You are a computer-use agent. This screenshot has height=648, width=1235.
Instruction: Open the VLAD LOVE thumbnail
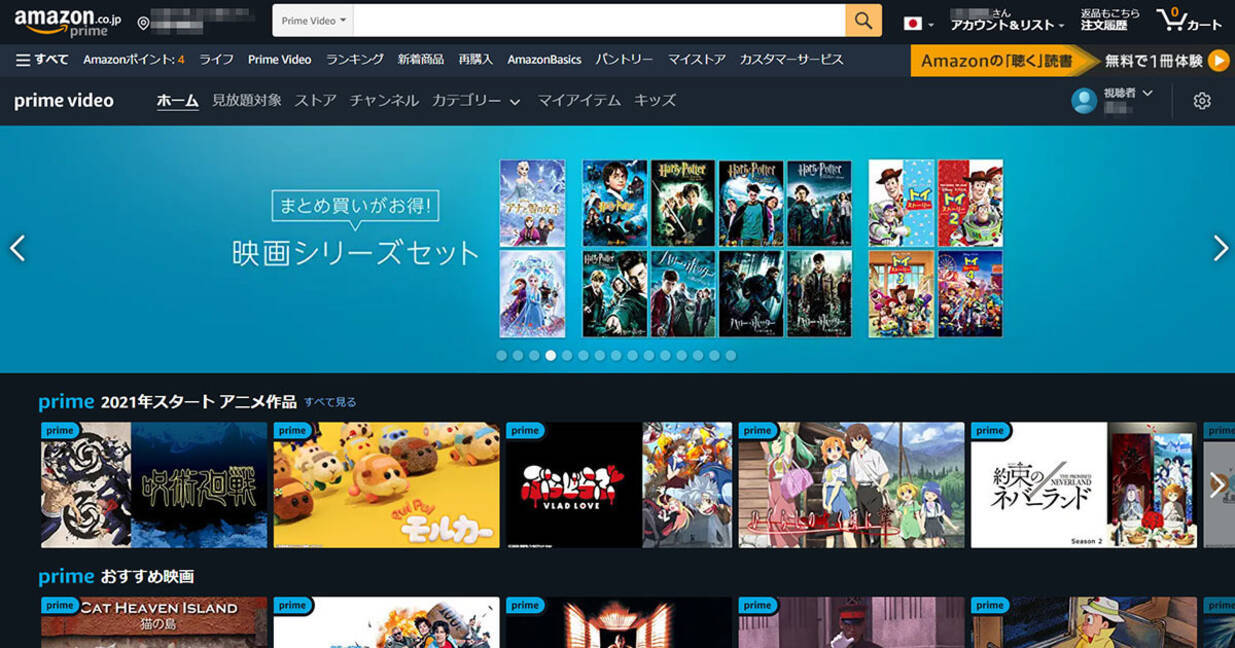[x=619, y=485]
